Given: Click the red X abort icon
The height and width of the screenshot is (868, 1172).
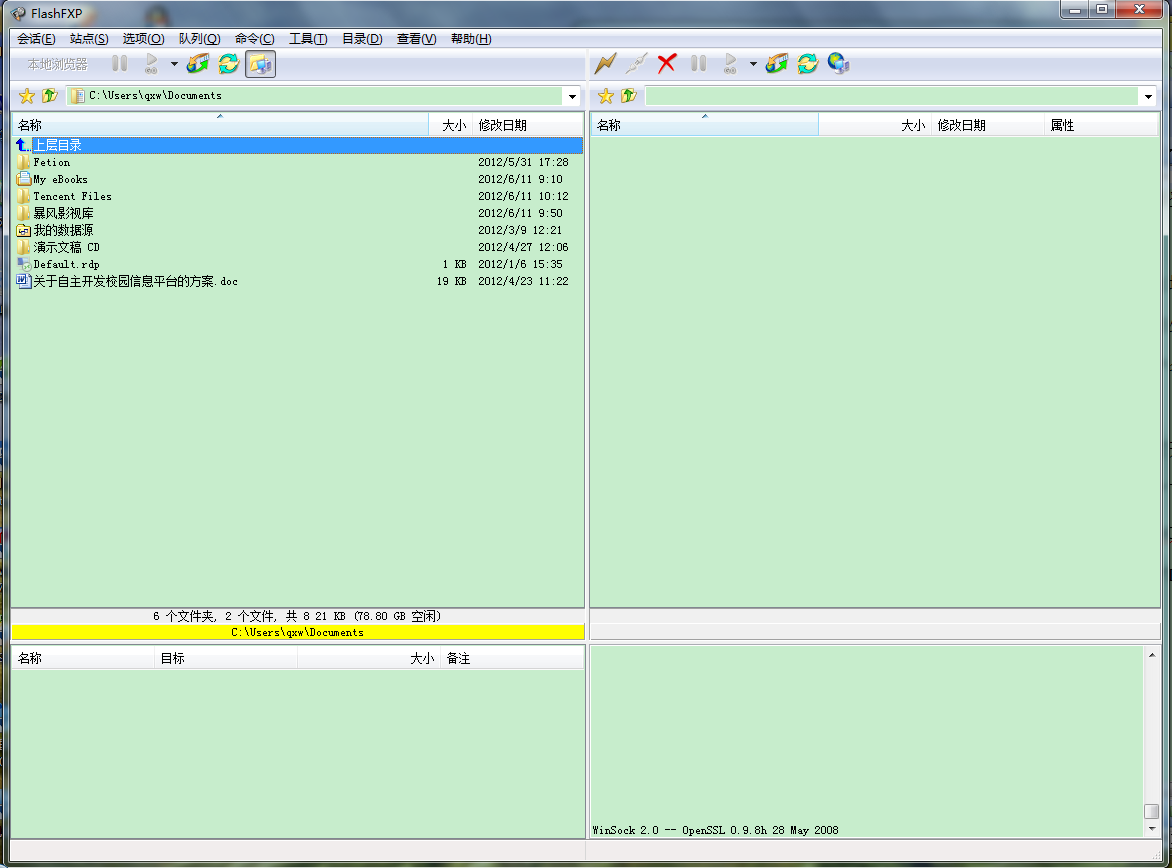Looking at the screenshot, I should (667, 64).
